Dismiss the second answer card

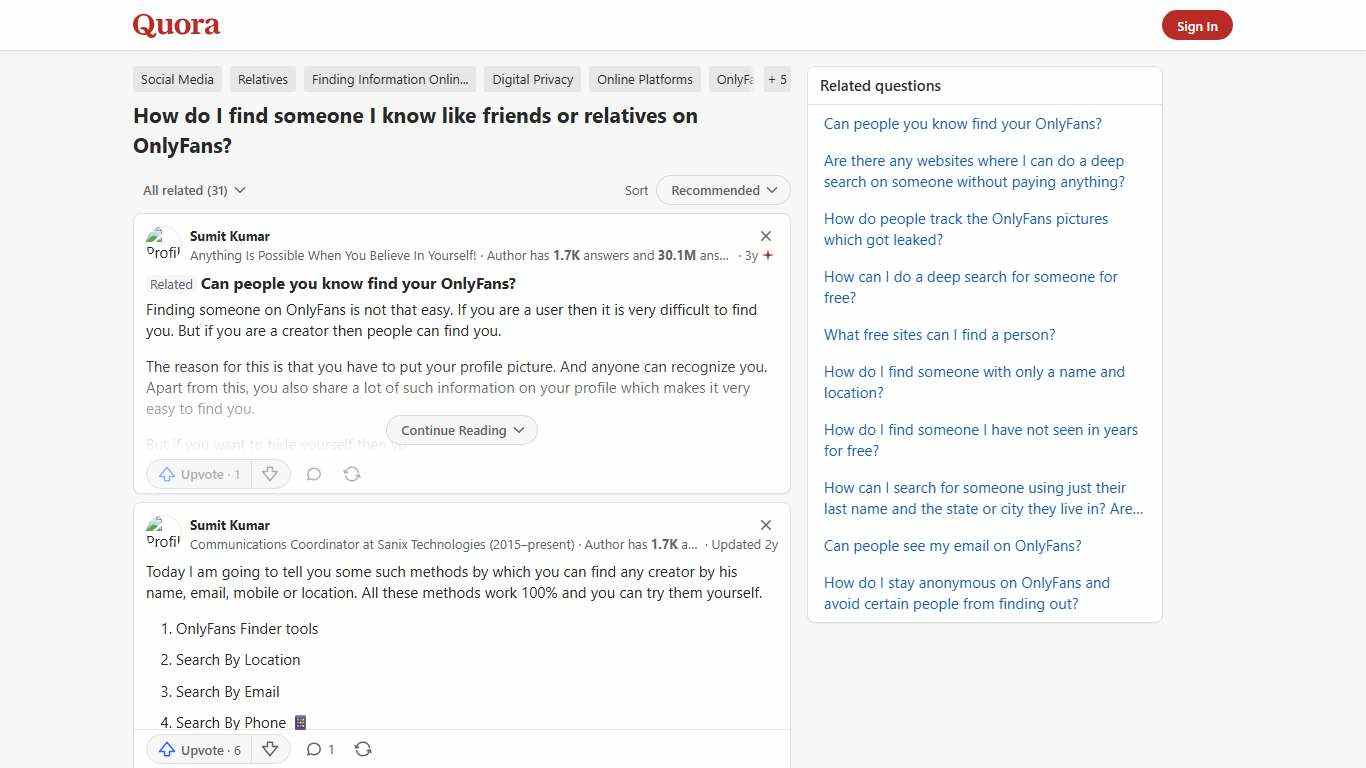point(766,525)
